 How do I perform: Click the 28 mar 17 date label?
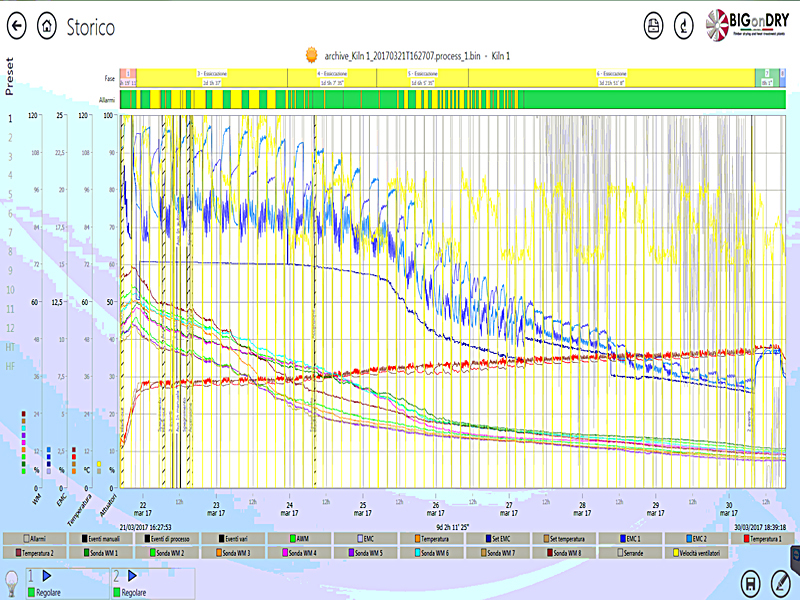click(x=582, y=509)
